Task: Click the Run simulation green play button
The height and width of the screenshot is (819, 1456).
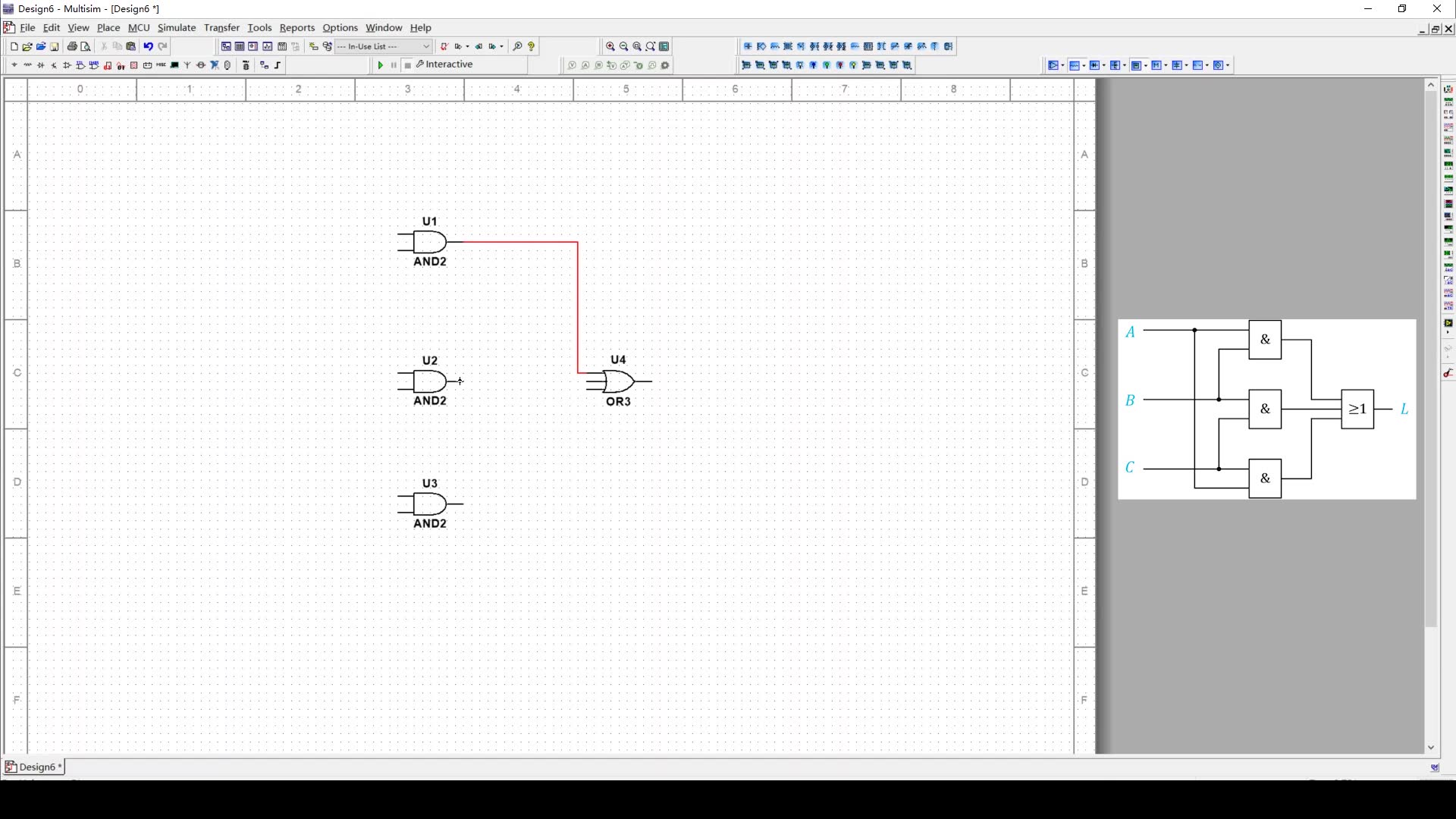Action: tap(380, 65)
